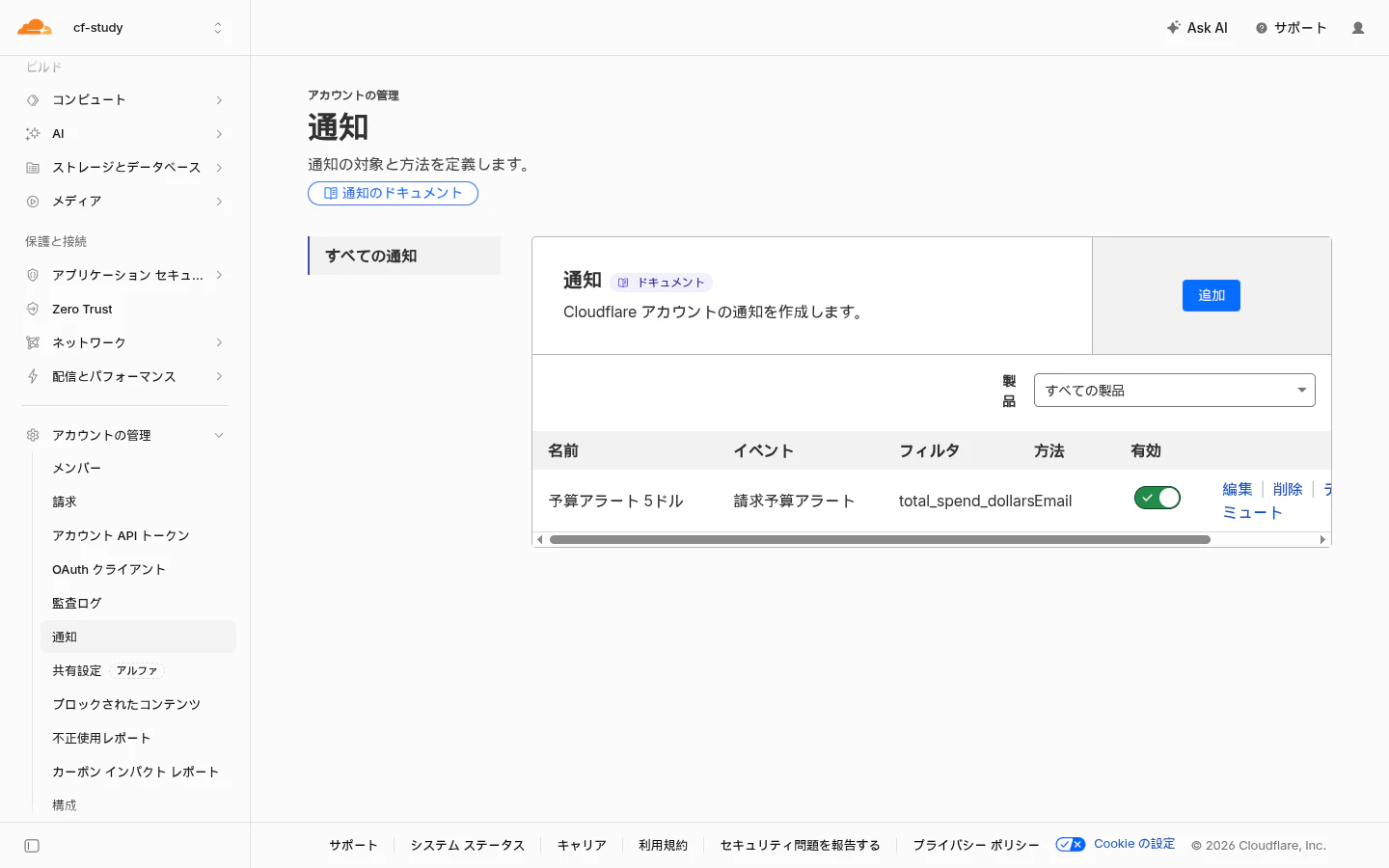
Task: Collapse the アカウントの管理 section chevron
Action: (219, 435)
